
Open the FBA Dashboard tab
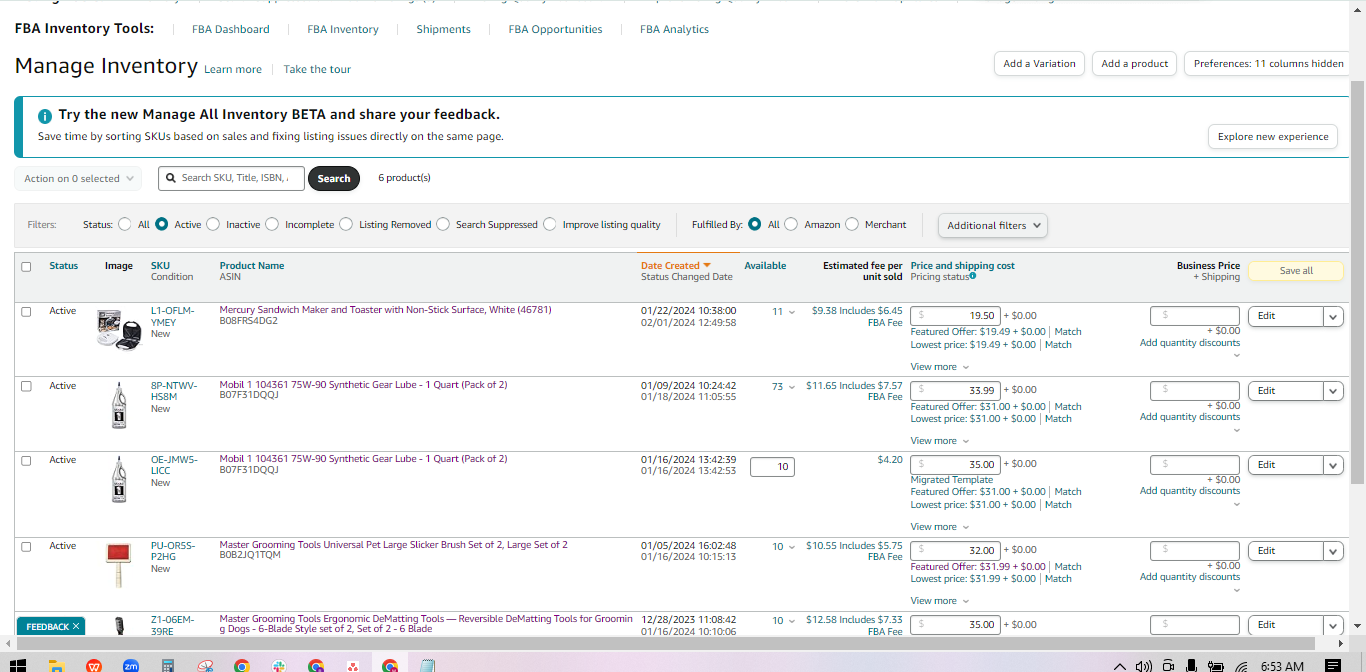tap(231, 29)
